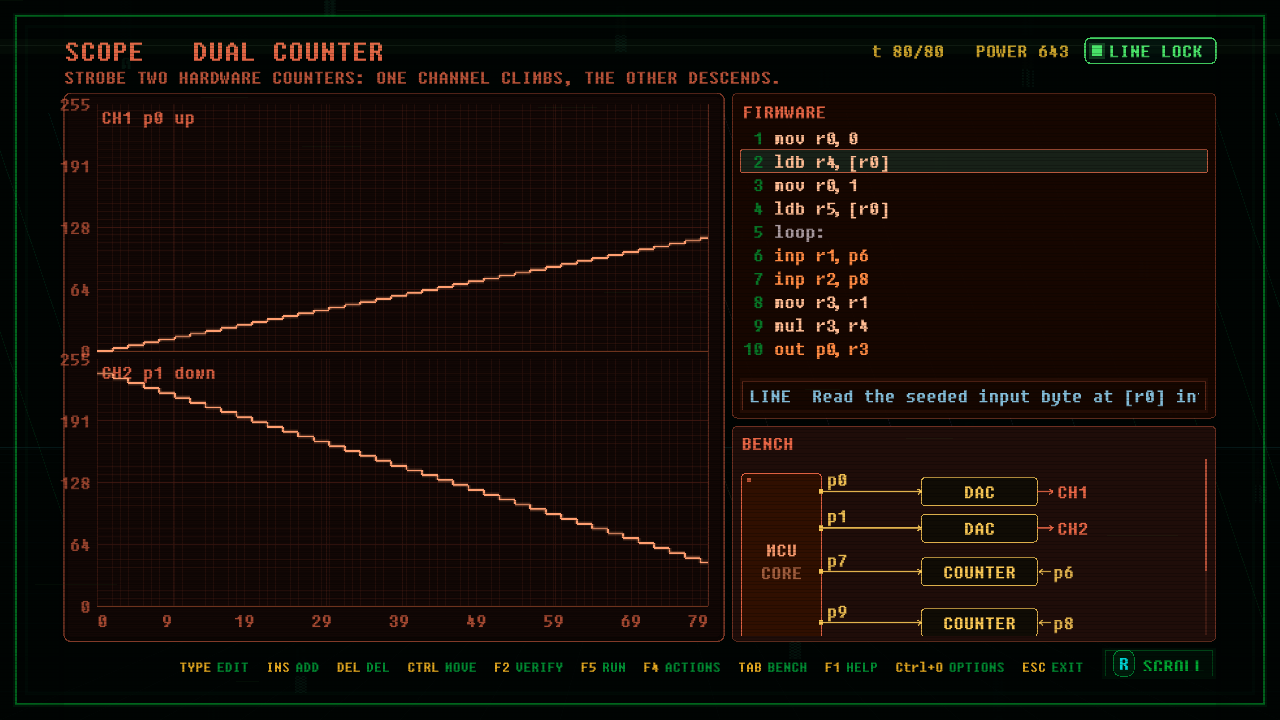Click the CH2 p1 down trace label
Screen dimensions: 1280x720
tap(158, 373)
